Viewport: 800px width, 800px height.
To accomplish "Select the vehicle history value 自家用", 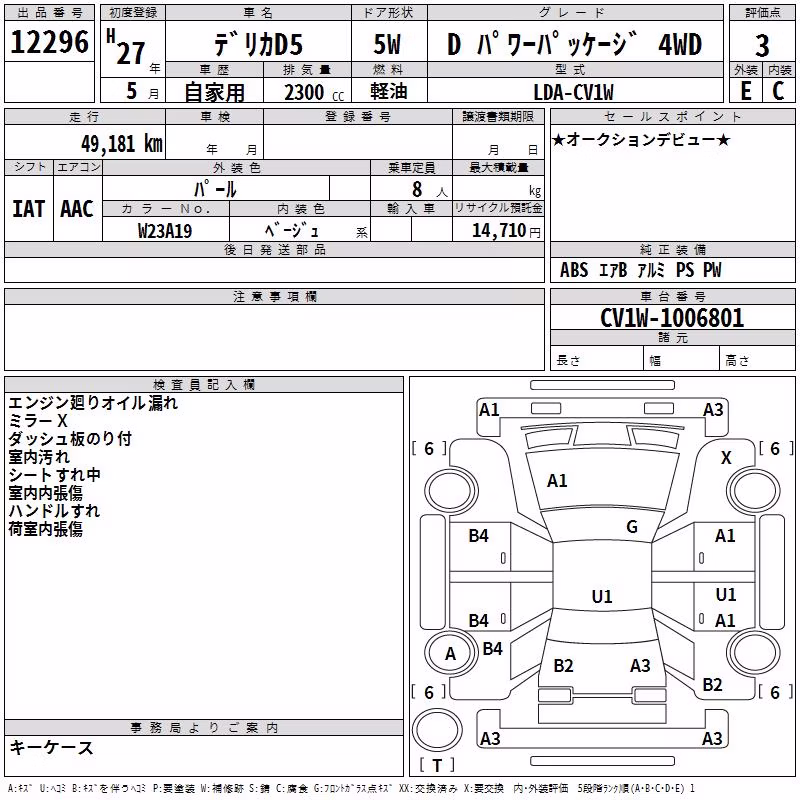I will pos(214,92).
